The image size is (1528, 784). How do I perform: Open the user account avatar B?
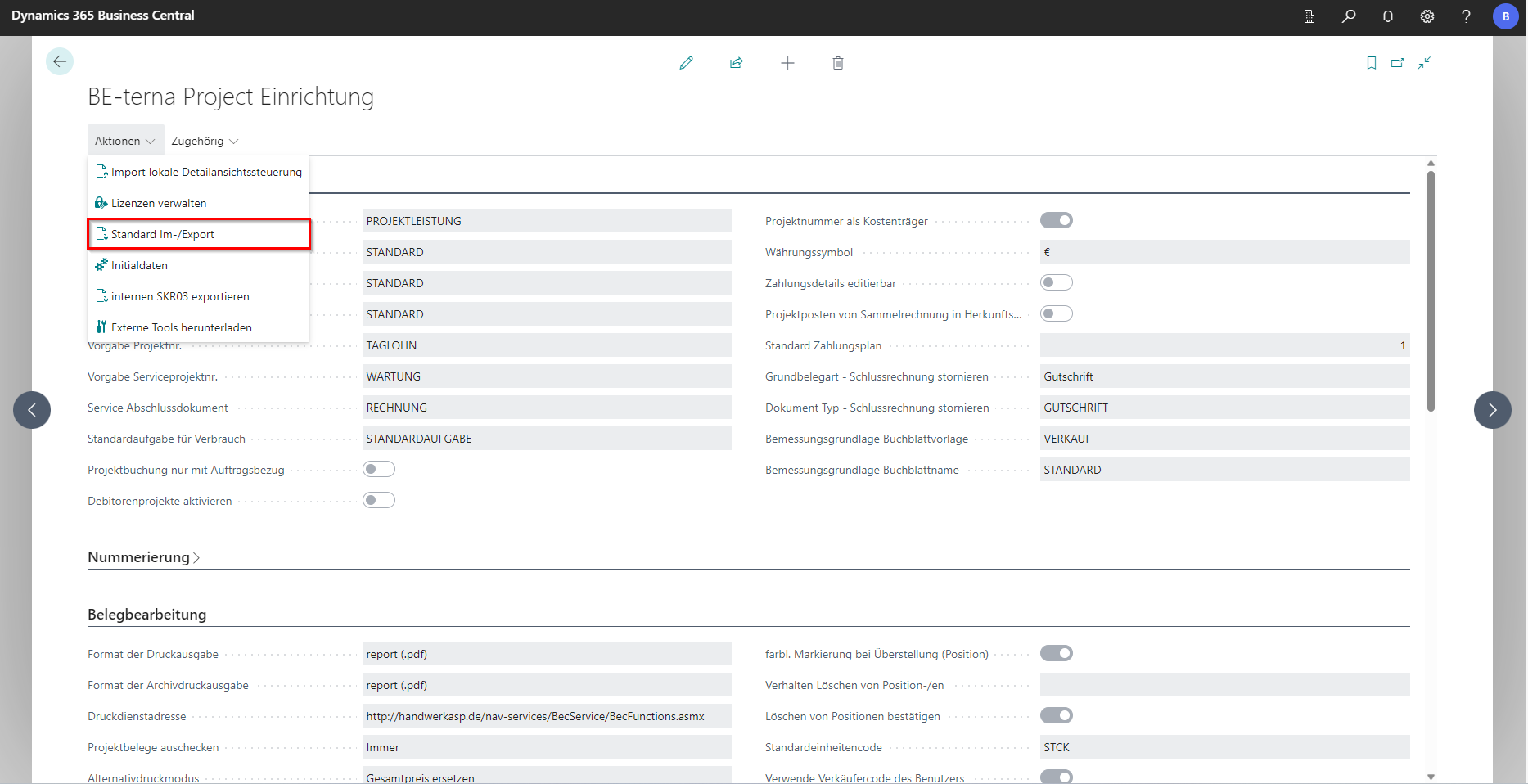[x=1506, y=16]
